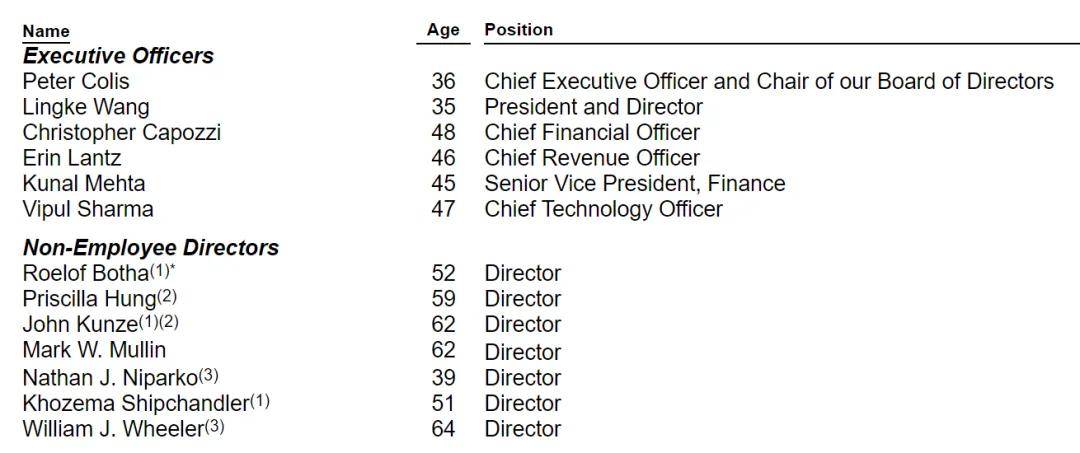Click Roelof Botha's name

pyautogui.click(x=85, y=273)
